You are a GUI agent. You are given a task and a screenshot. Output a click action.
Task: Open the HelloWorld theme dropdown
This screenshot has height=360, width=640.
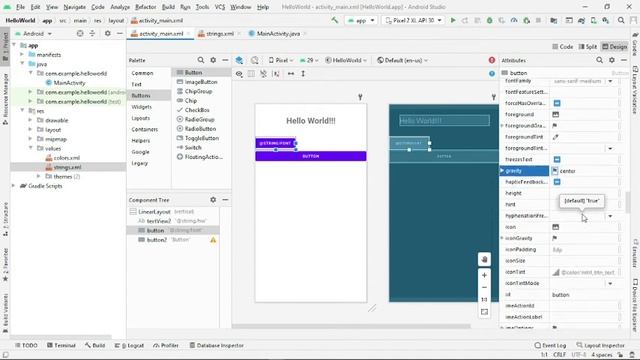point(346,60)
